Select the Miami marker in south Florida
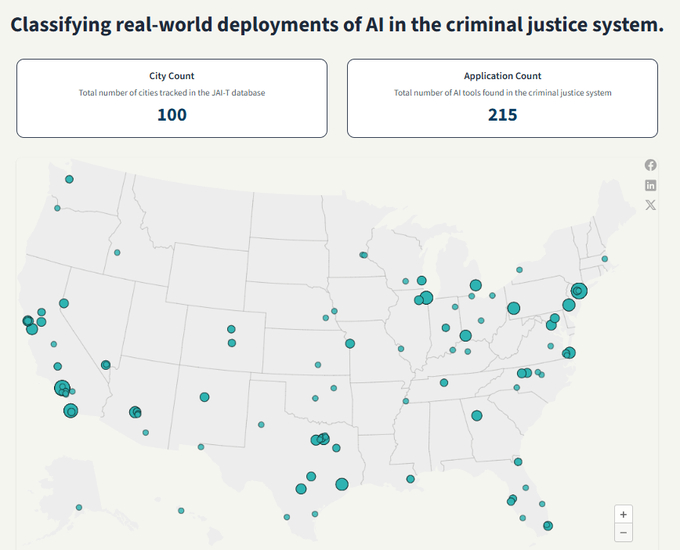680x550 pixels. 547,525
